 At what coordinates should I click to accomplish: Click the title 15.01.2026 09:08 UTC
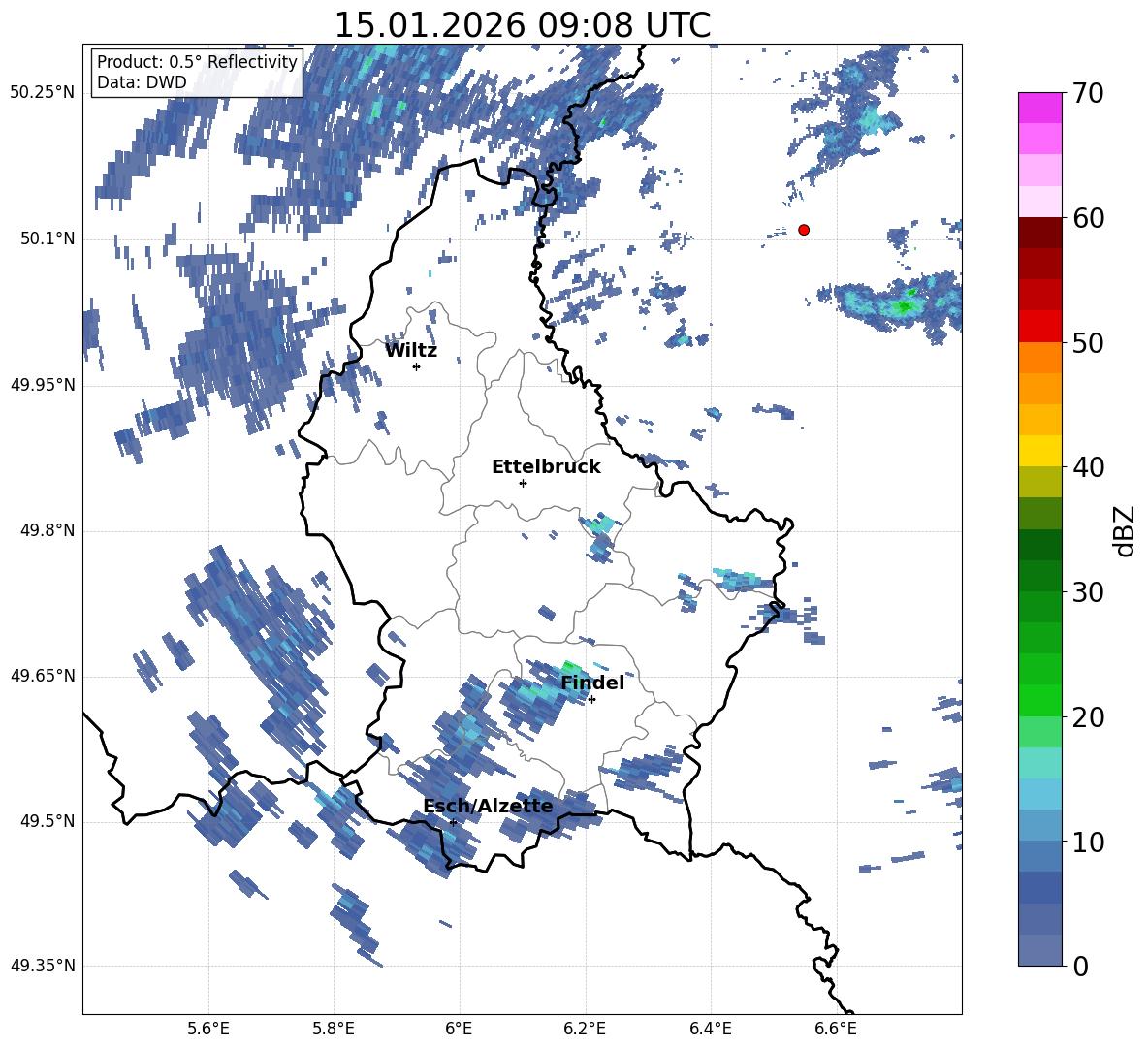(522, 25)
